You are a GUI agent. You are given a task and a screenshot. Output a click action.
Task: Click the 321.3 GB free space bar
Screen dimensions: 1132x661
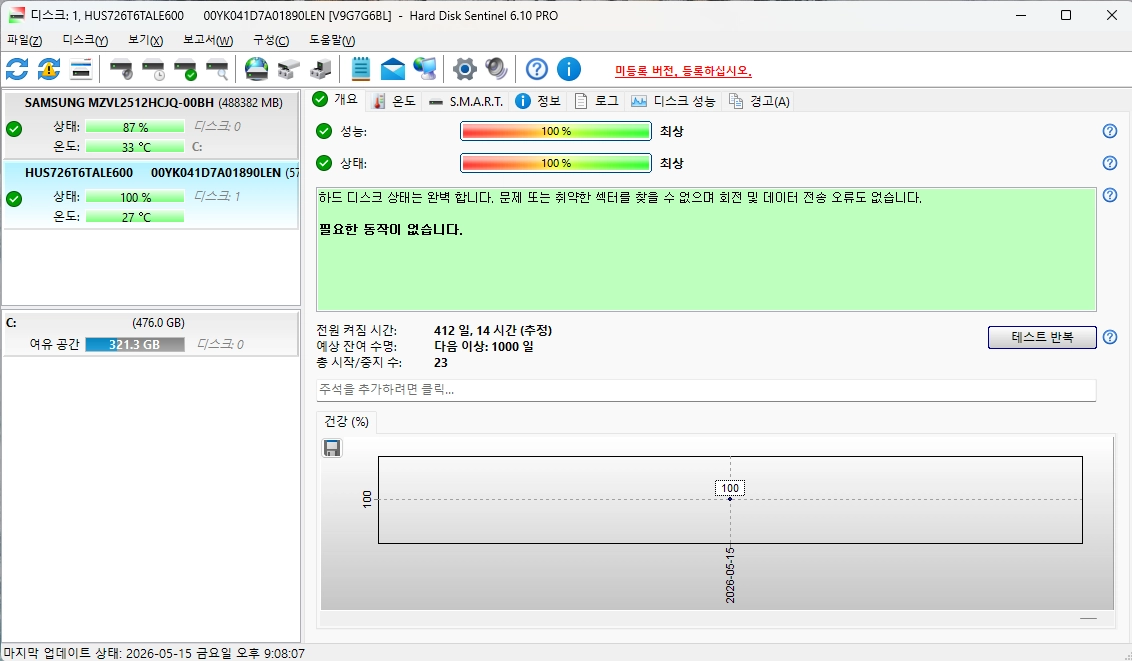coord(135,345)
